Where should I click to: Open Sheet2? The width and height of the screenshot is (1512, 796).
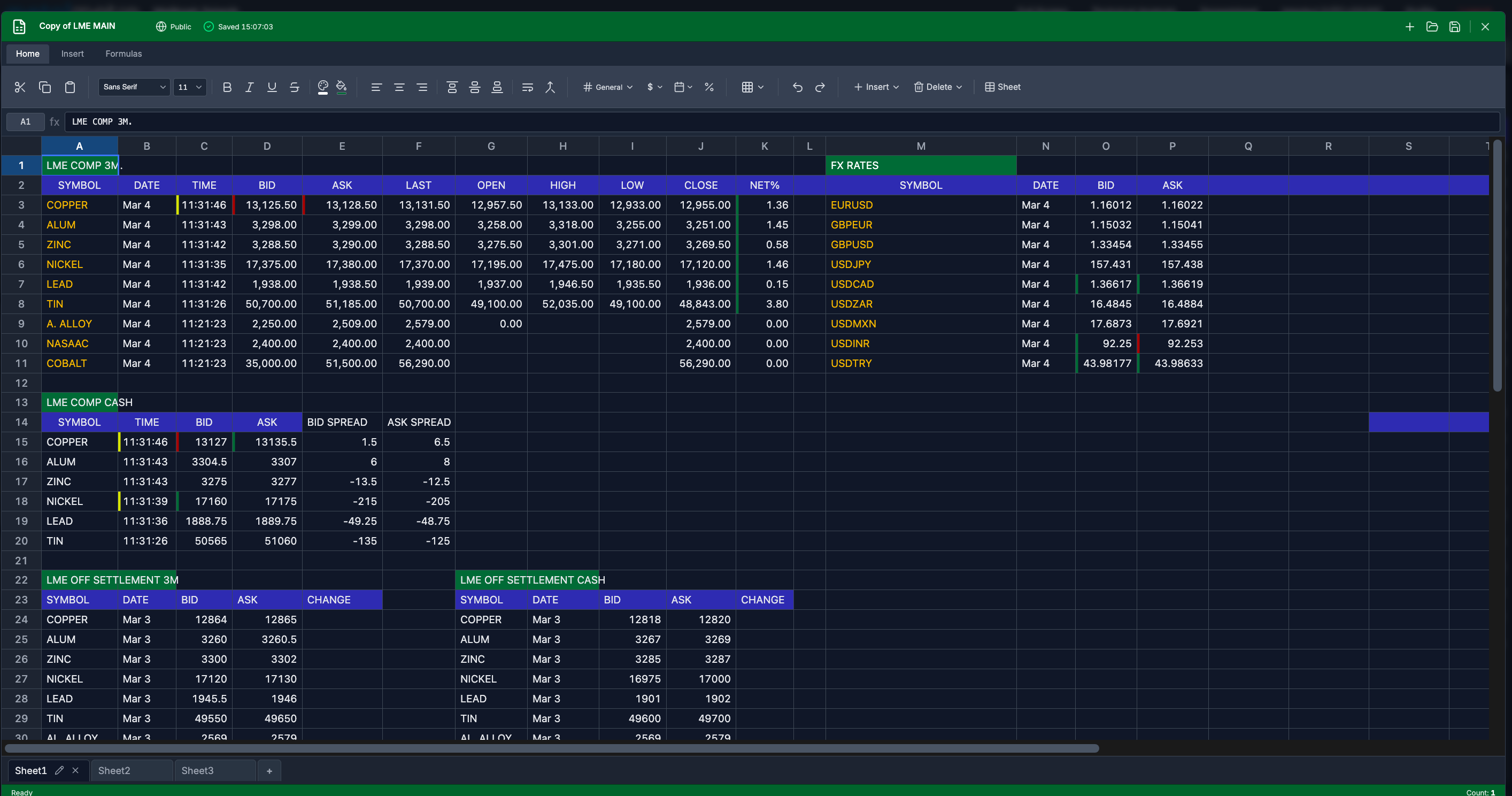114,770
